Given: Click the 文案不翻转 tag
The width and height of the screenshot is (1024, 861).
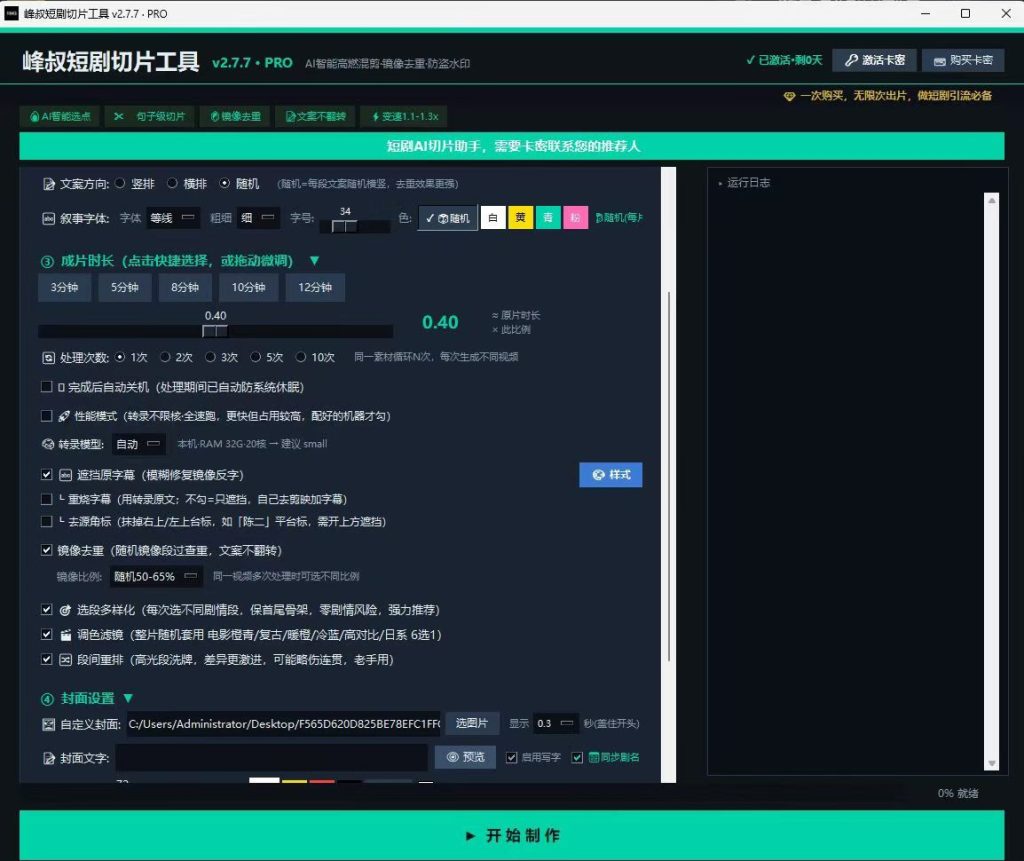Looking at the screenshot, I should coord(315,116).
